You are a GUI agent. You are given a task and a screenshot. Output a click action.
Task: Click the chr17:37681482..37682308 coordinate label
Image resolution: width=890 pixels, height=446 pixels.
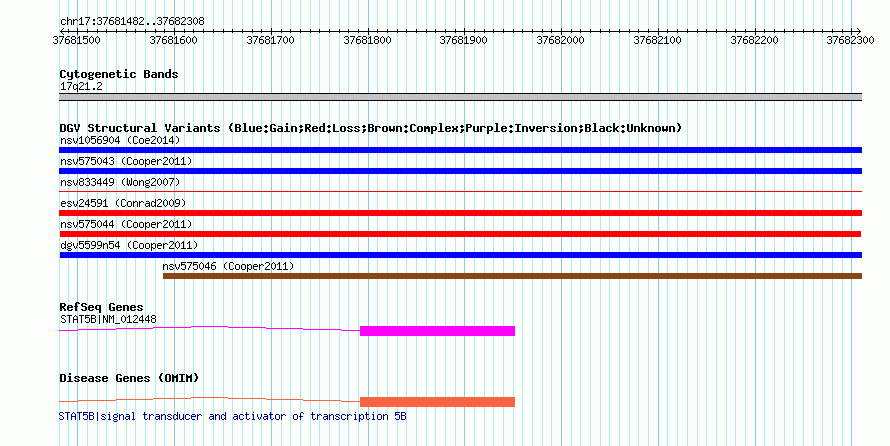point(132,22)
